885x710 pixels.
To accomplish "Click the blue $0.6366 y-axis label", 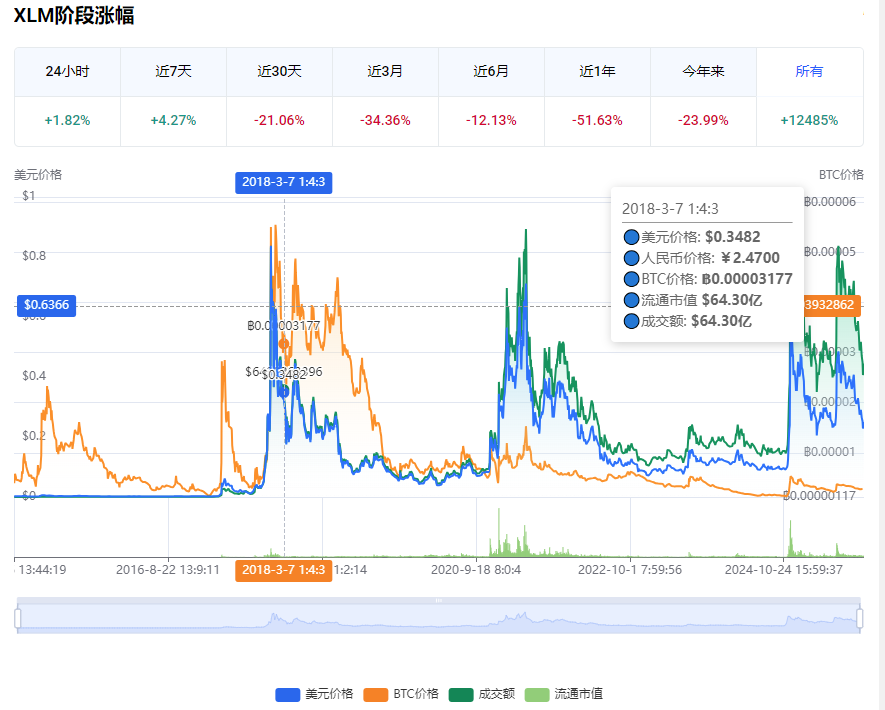I will tap(47, 305).
